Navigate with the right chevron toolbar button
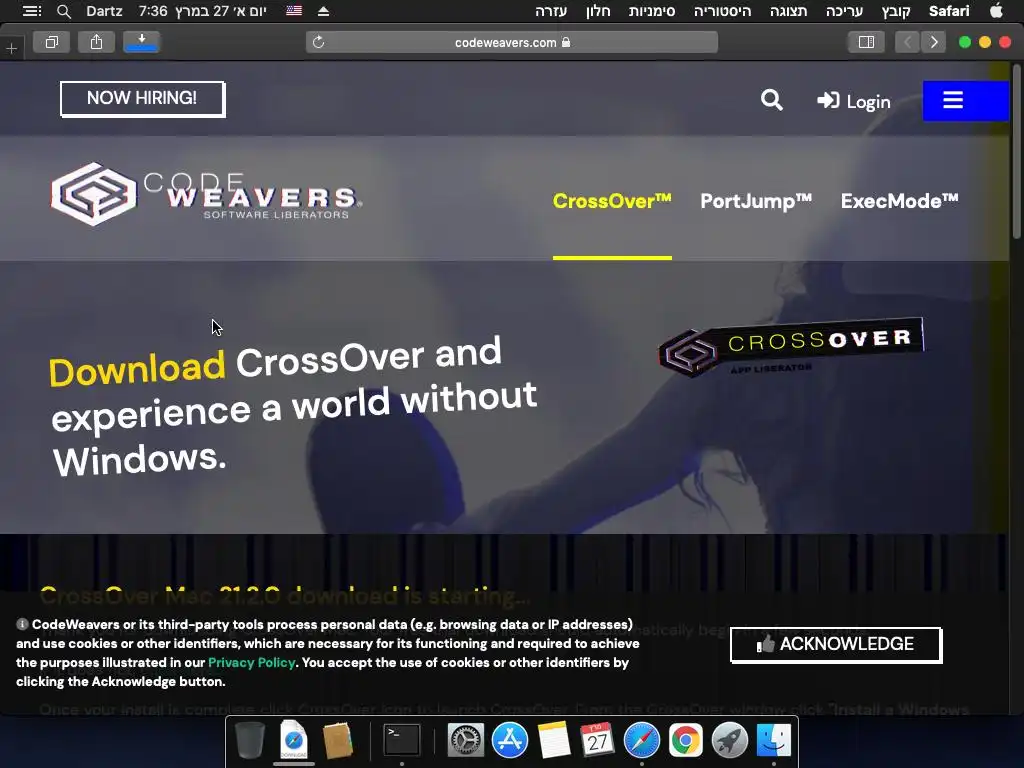 coord(934,42)
